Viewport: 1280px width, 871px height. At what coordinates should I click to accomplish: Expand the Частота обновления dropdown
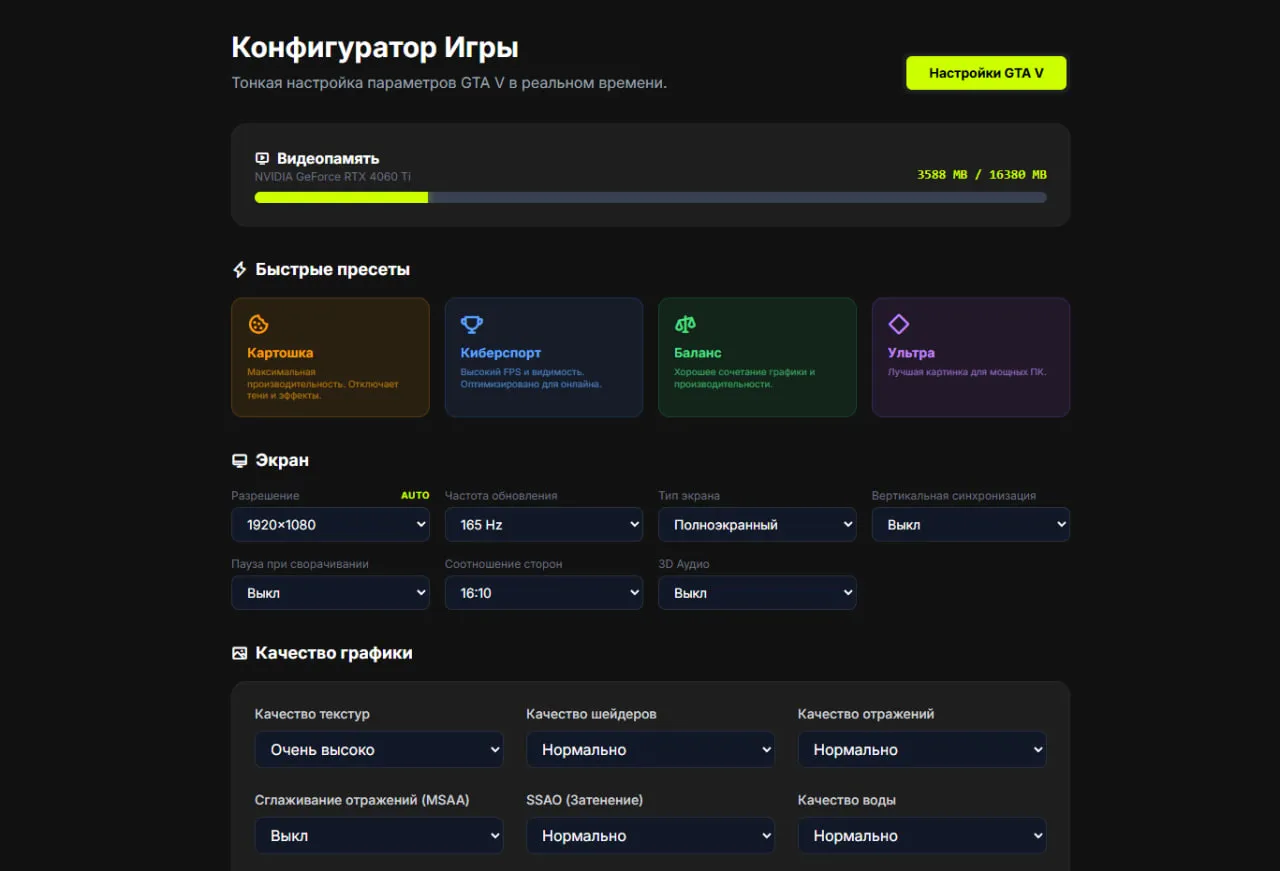[x=543, y=524]
